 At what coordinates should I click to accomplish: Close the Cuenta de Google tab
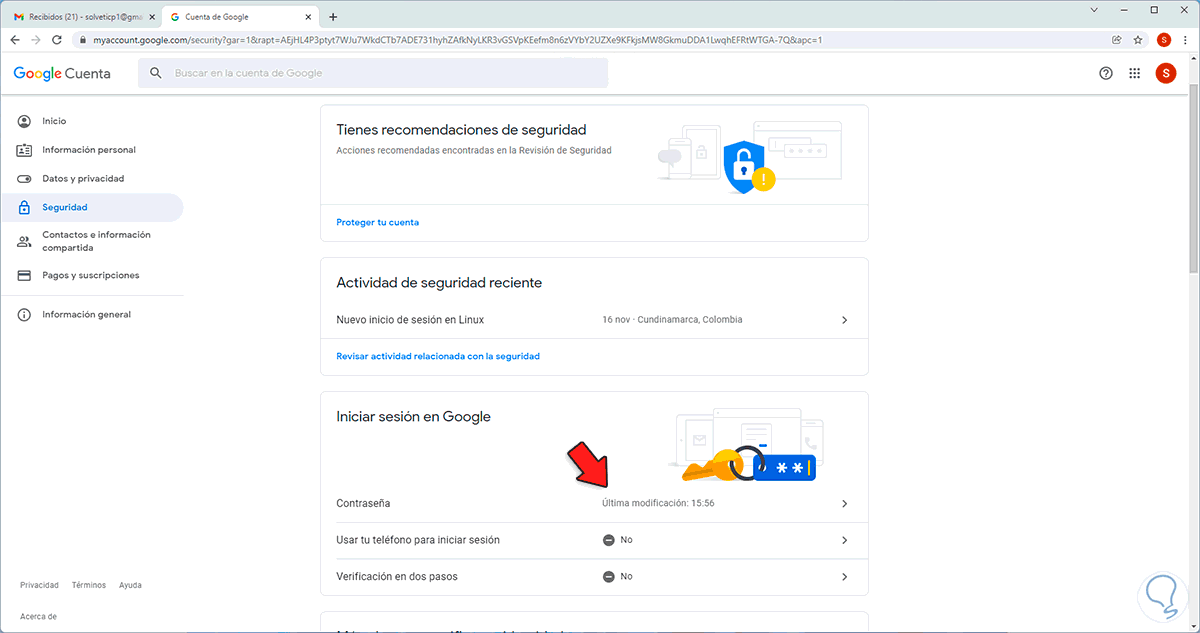click(308, 17)
